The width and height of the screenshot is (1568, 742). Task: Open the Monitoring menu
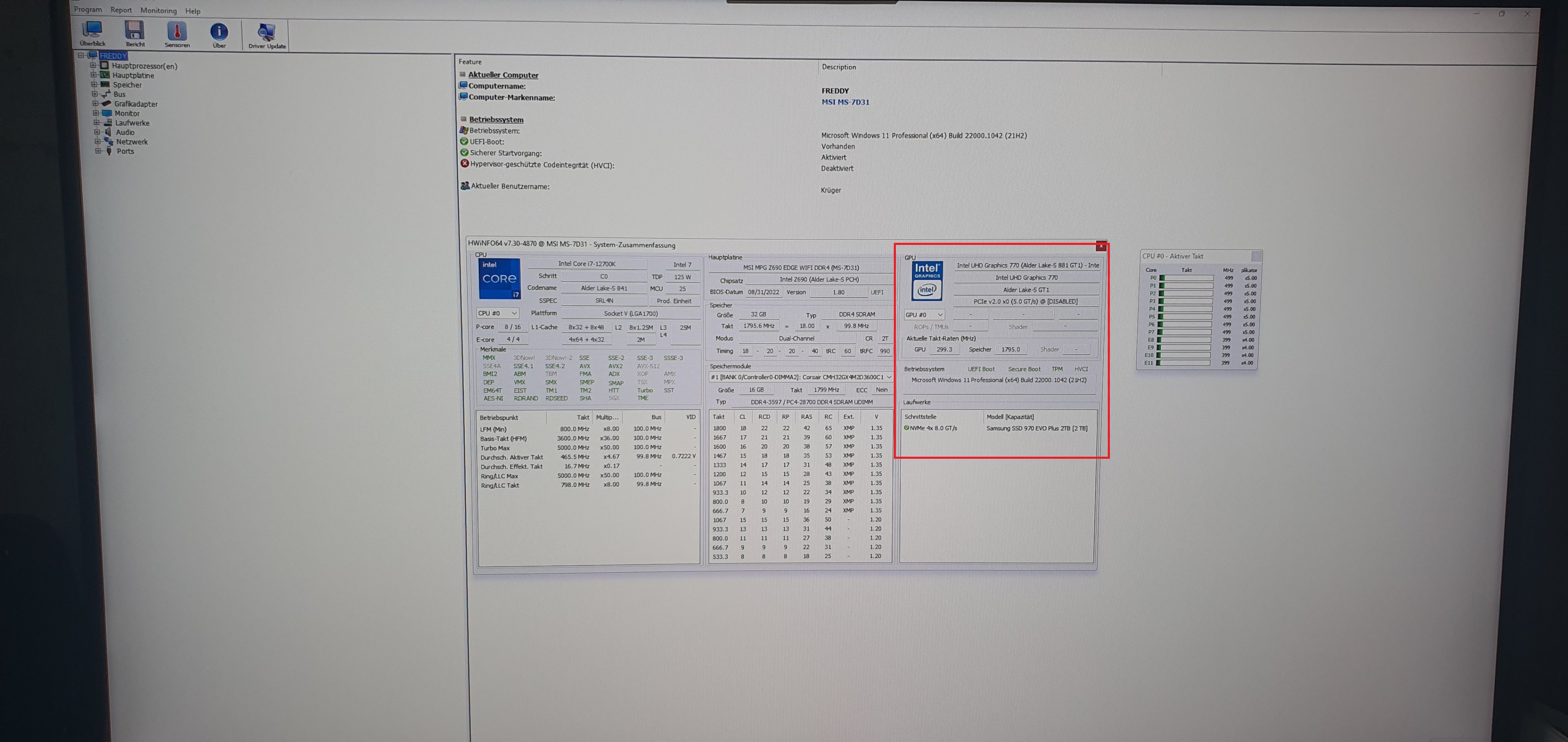pyautogui.click(x=158, y=10)
